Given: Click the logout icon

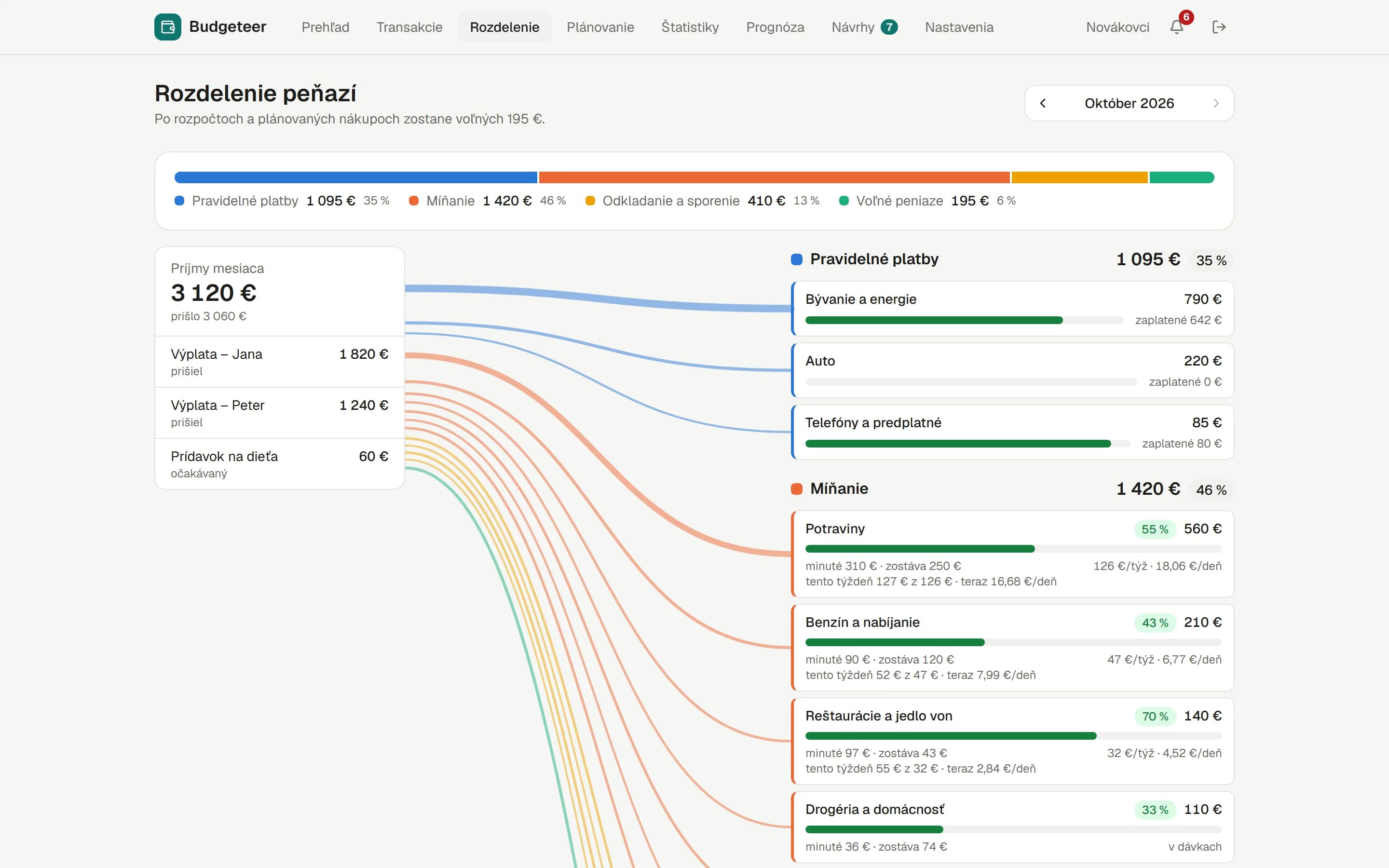Looking at the screenshot, I should [1219, 27].
